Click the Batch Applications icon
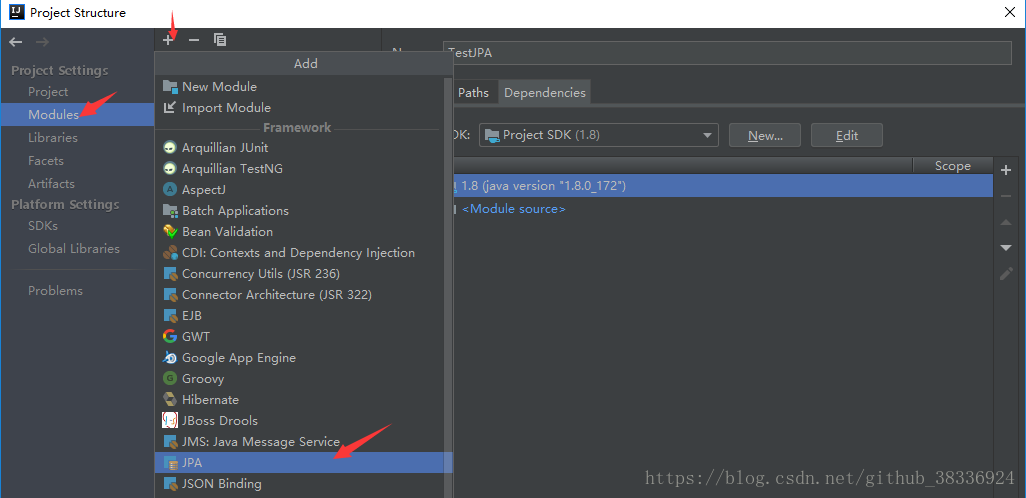Screen dimensions: 1026x498 pos(170,211)
